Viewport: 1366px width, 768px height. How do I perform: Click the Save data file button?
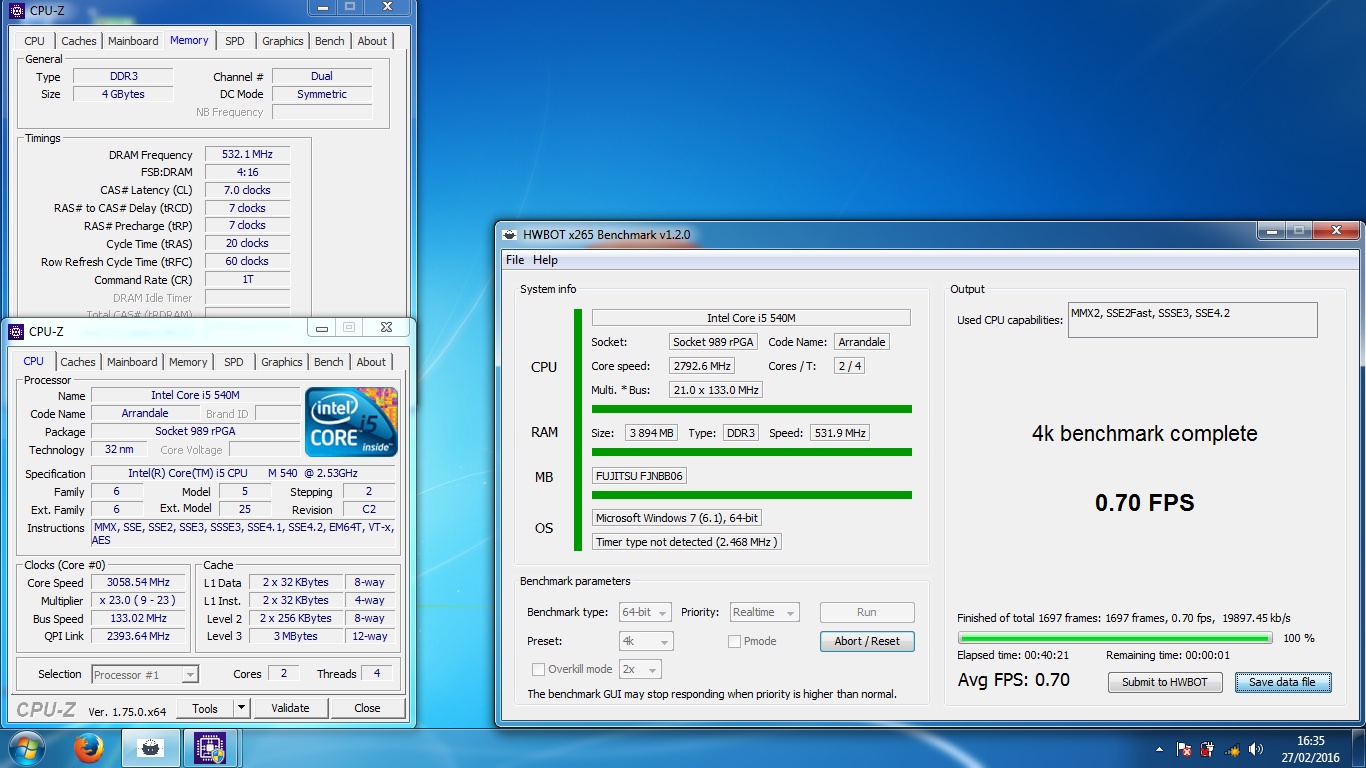1283,682
